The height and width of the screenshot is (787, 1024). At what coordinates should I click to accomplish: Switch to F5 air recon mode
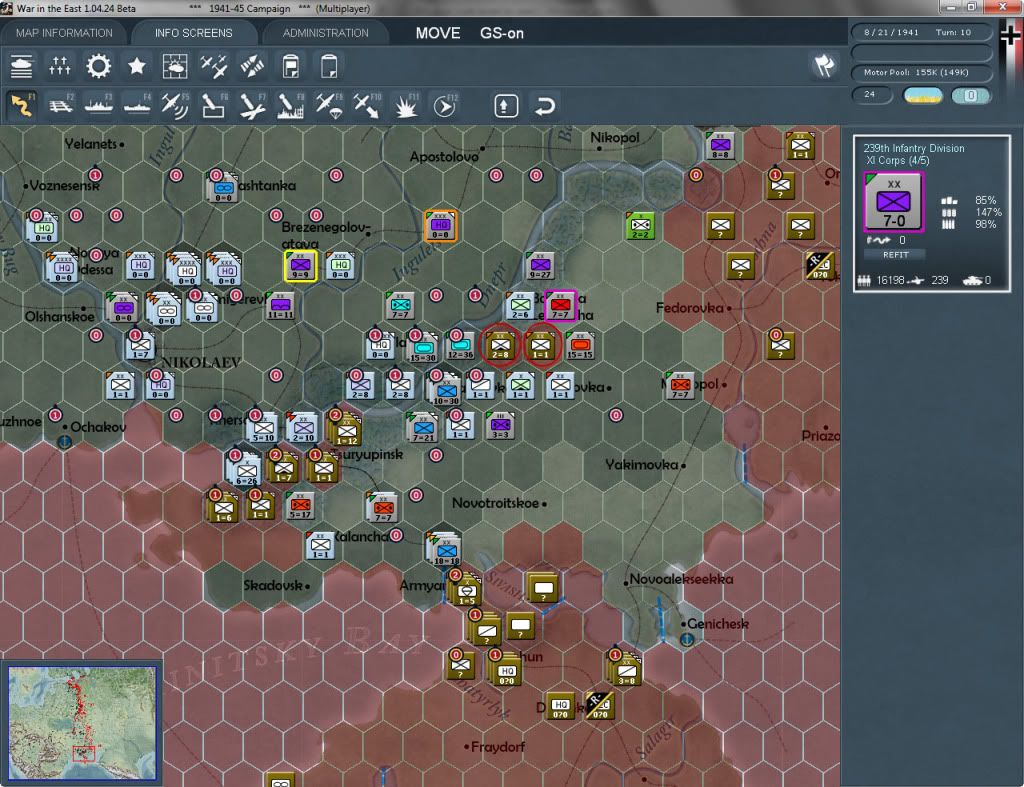175,105
